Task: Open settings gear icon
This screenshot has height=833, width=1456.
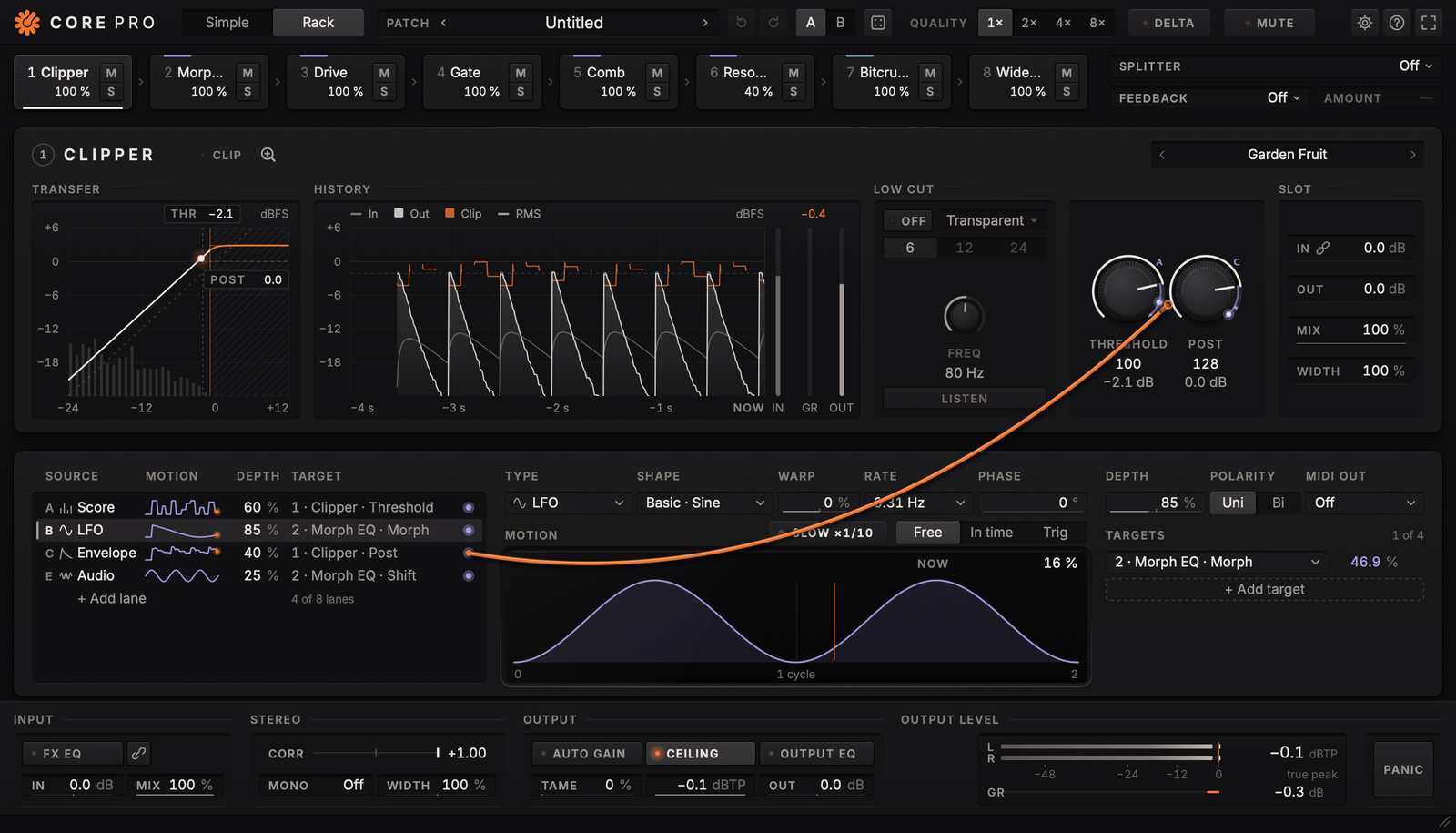Action: (1365, 23)
